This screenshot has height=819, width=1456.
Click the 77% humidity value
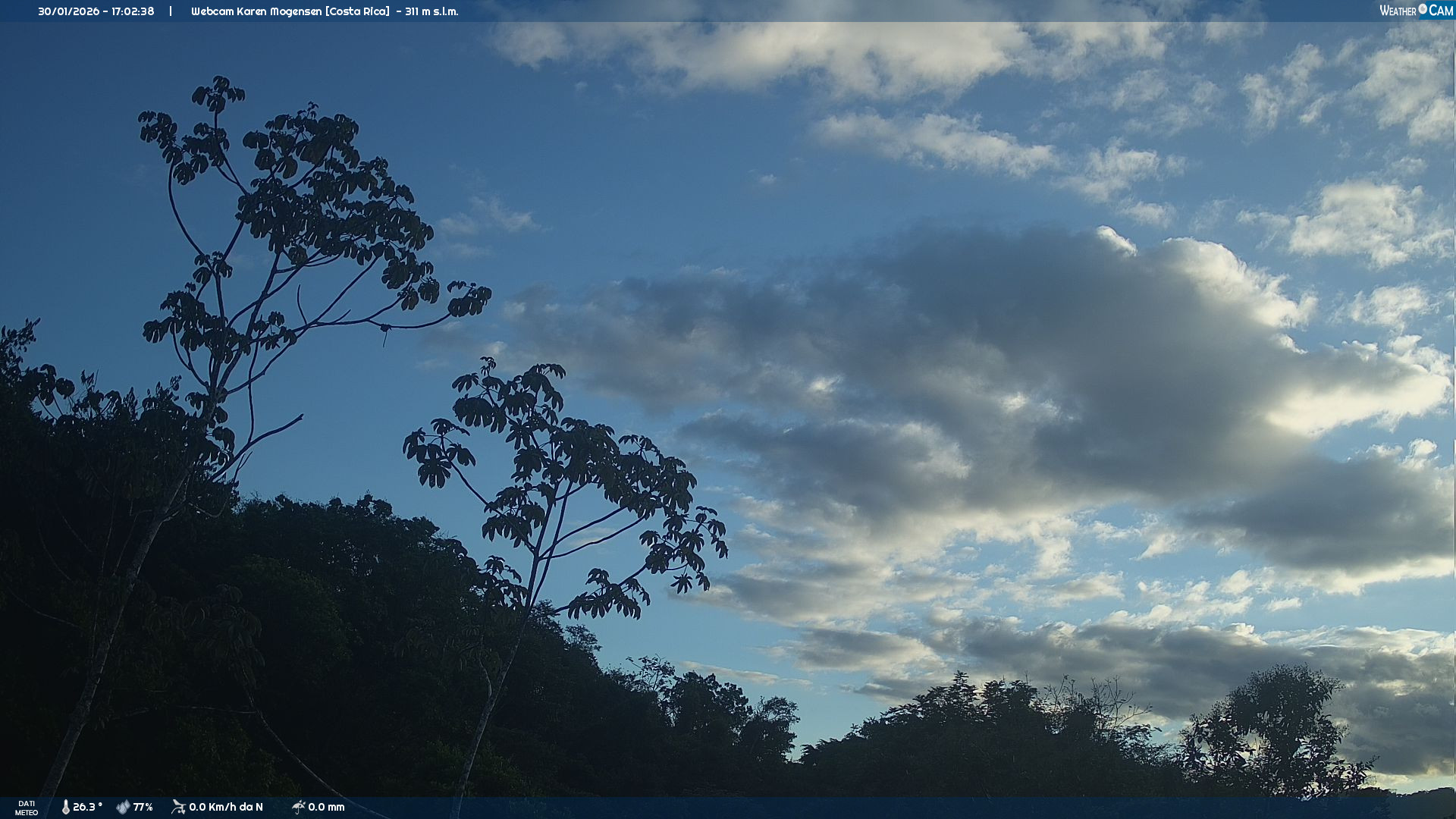(143, 807)
